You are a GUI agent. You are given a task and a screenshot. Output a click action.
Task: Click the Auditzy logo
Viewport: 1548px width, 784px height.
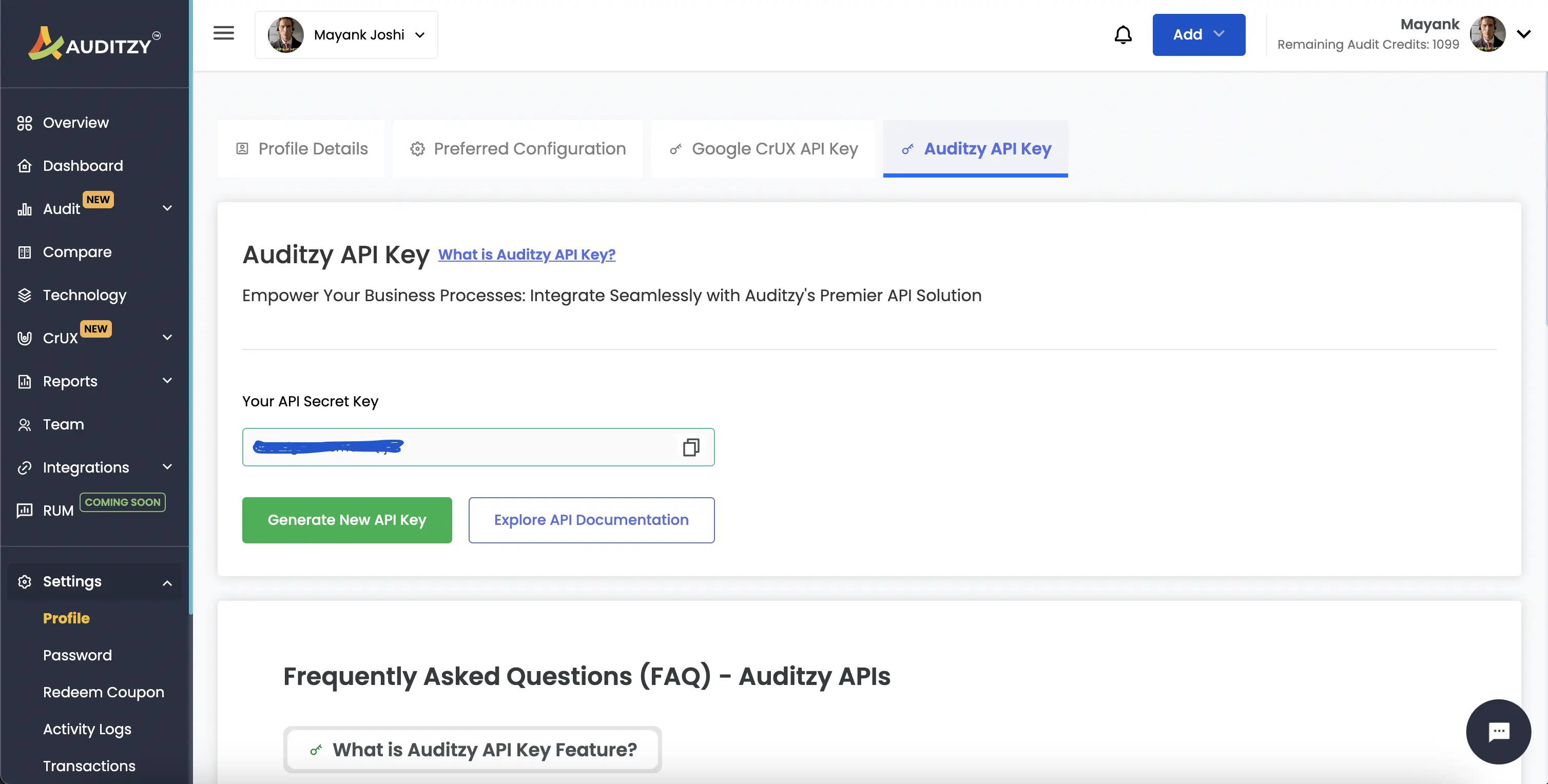click(94, 43)
